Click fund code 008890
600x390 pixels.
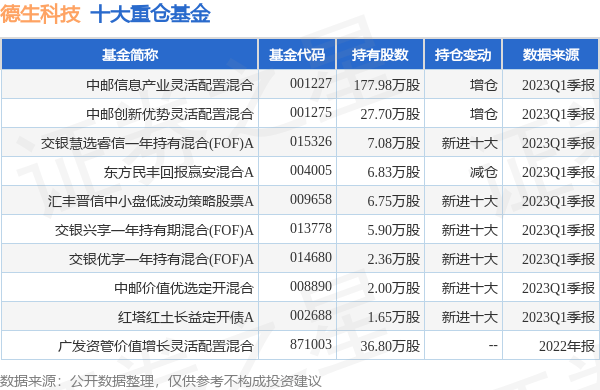311,286
